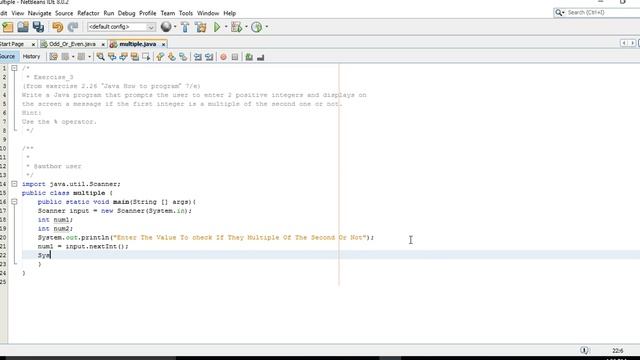Collapse the import fold at line 14

pos(14,184)
